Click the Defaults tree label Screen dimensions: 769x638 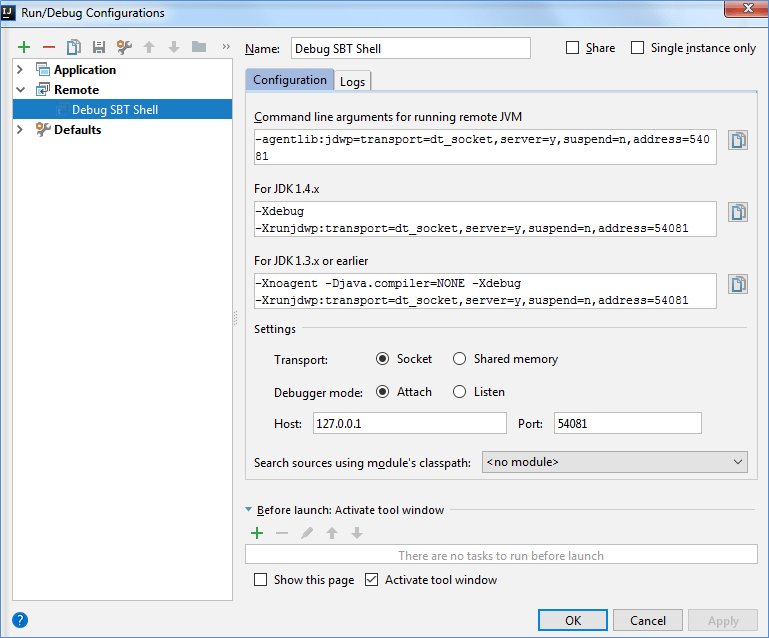77,129
